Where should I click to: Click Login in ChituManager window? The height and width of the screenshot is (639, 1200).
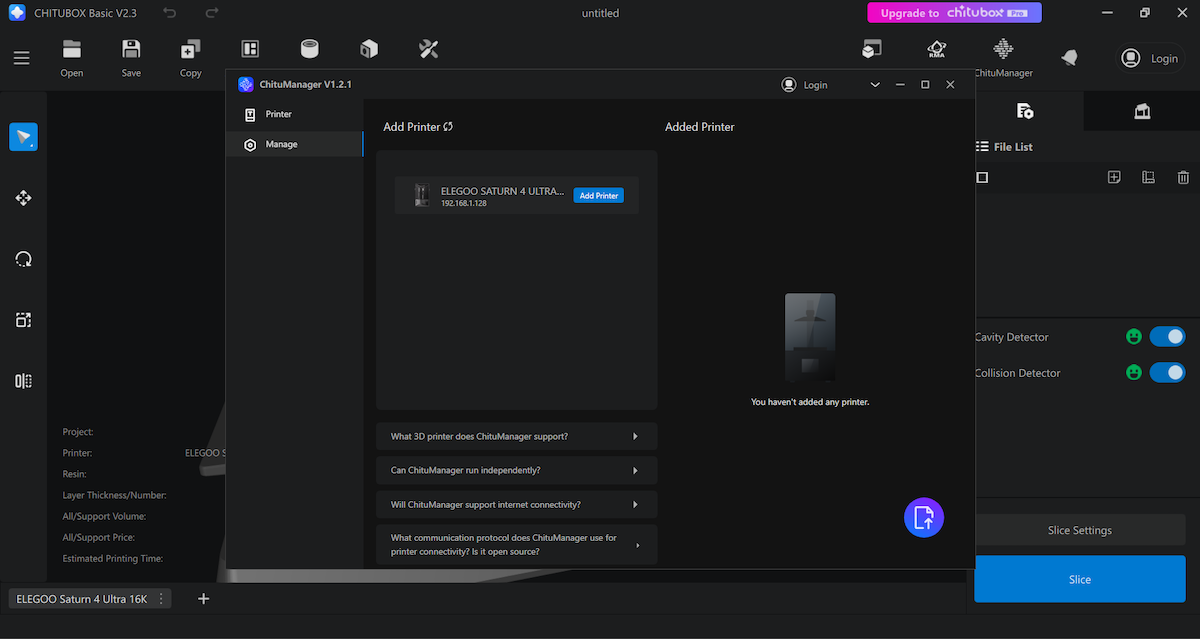click(x=805, y=85)
